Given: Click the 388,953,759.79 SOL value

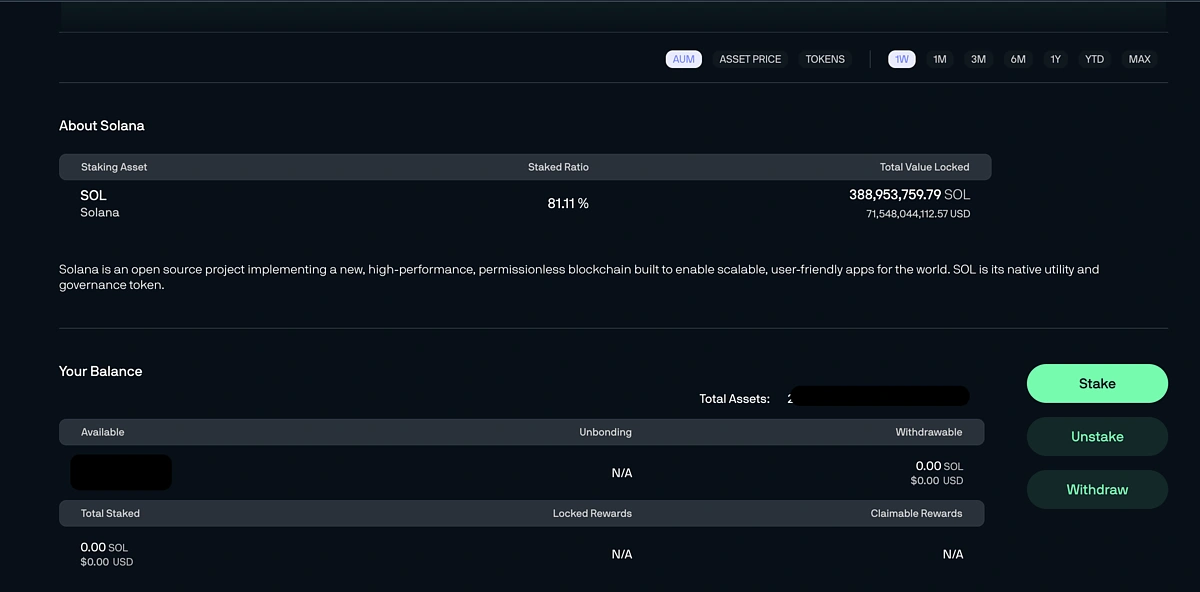Looking at the screenshot, I should 909,195.
